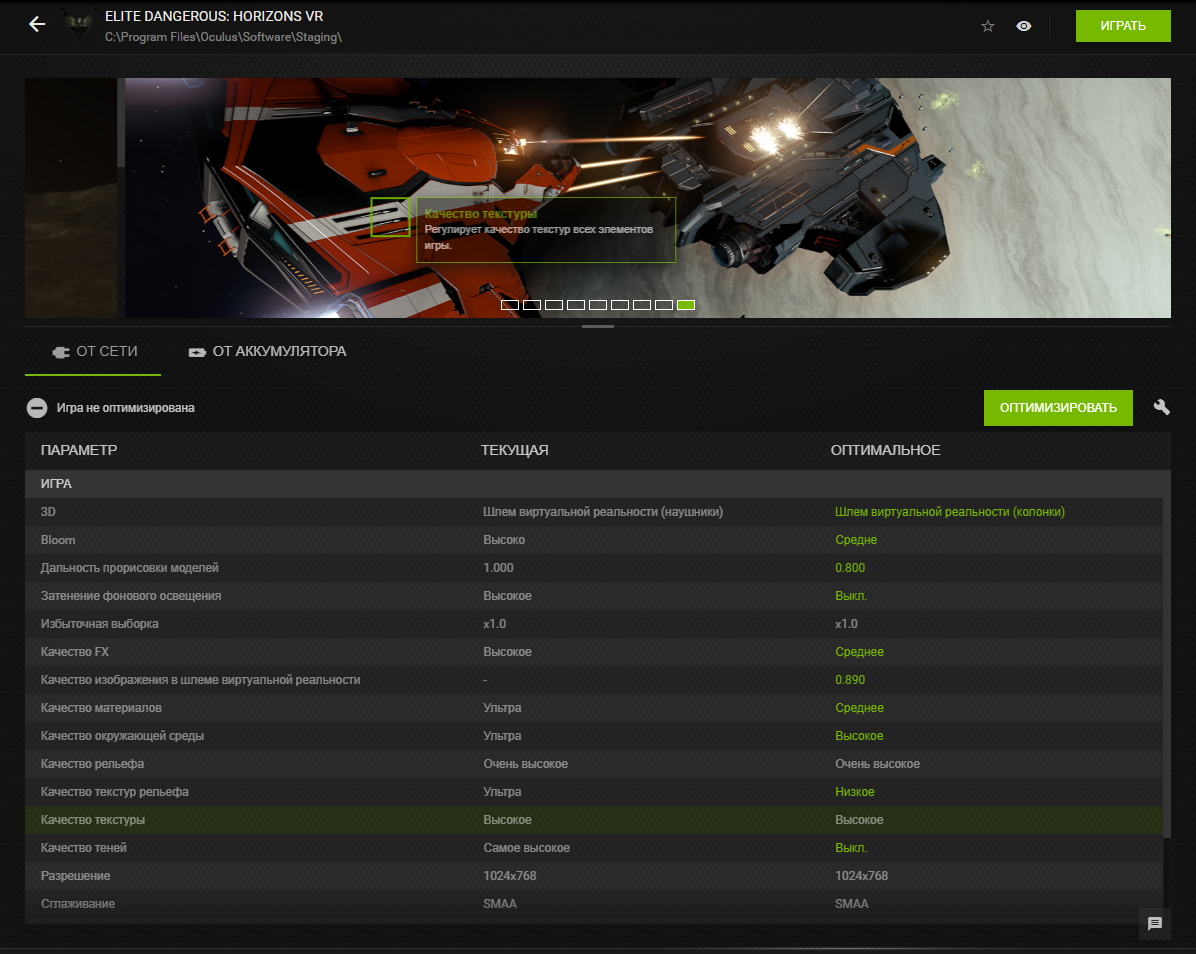Screen dimensions: 1196x954
Task: Click optimal value Шлем виртуальной реальности (колонки)
Action: click(950, 512)
